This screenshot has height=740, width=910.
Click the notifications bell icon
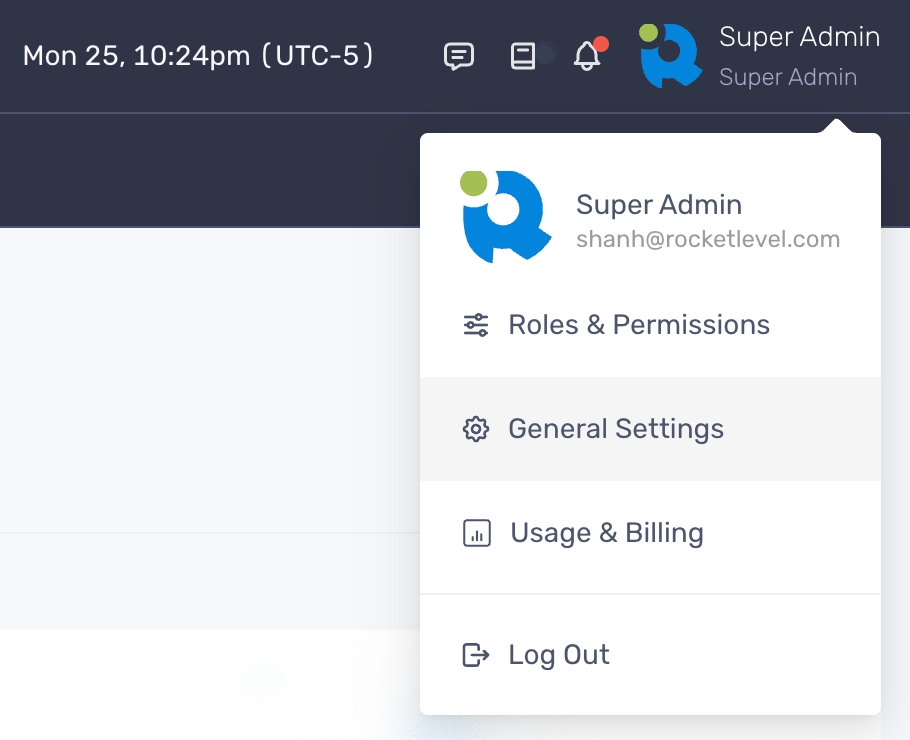tap(587, 57)
